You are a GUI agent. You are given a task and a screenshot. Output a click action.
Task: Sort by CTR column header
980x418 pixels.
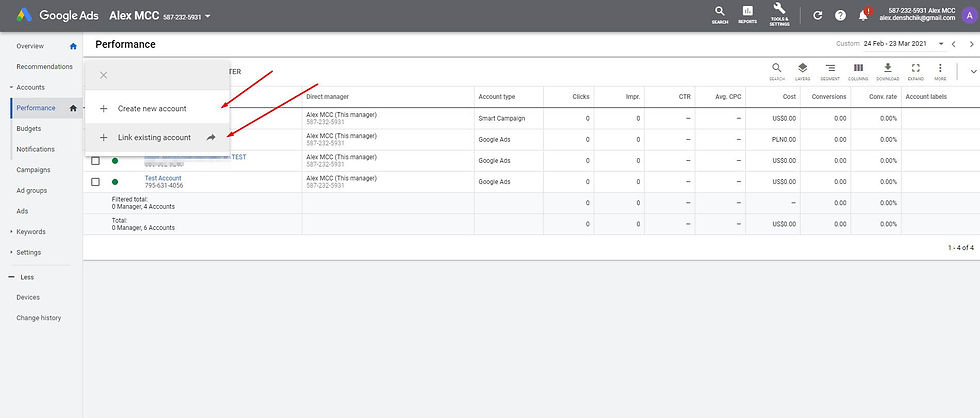(684, 97)
